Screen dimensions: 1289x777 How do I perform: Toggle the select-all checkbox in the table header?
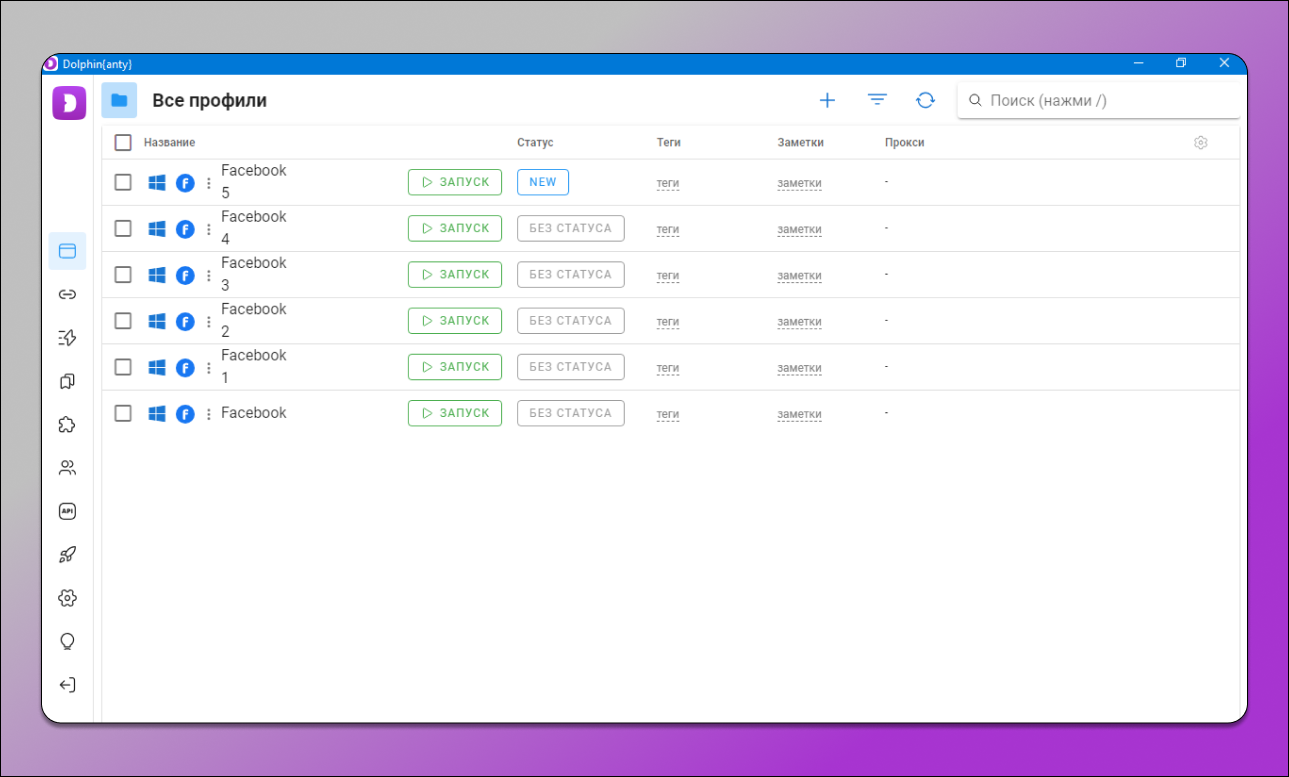click(123, 143)
